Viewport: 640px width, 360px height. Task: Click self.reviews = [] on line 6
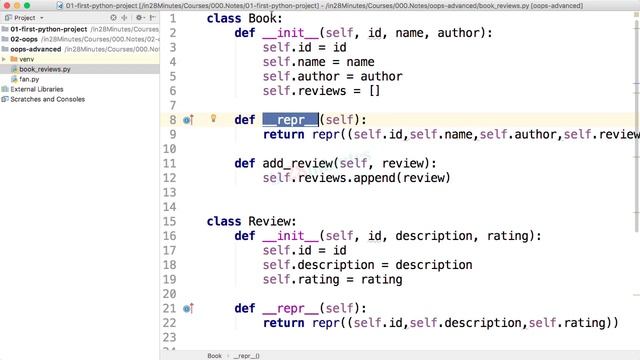click(x=321, y=91)
